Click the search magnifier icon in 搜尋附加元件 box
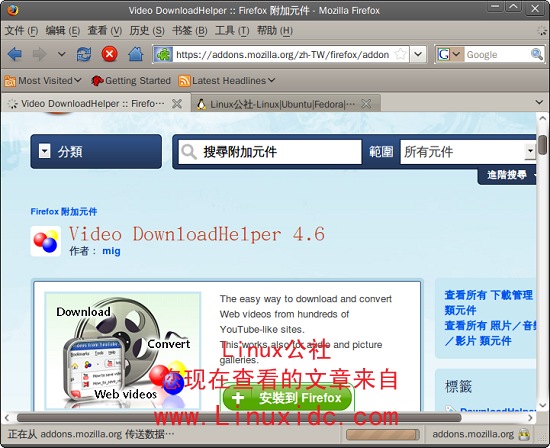The height and width of the screenshot is (448, 550). pyautogui.click(x=189, y=152)
